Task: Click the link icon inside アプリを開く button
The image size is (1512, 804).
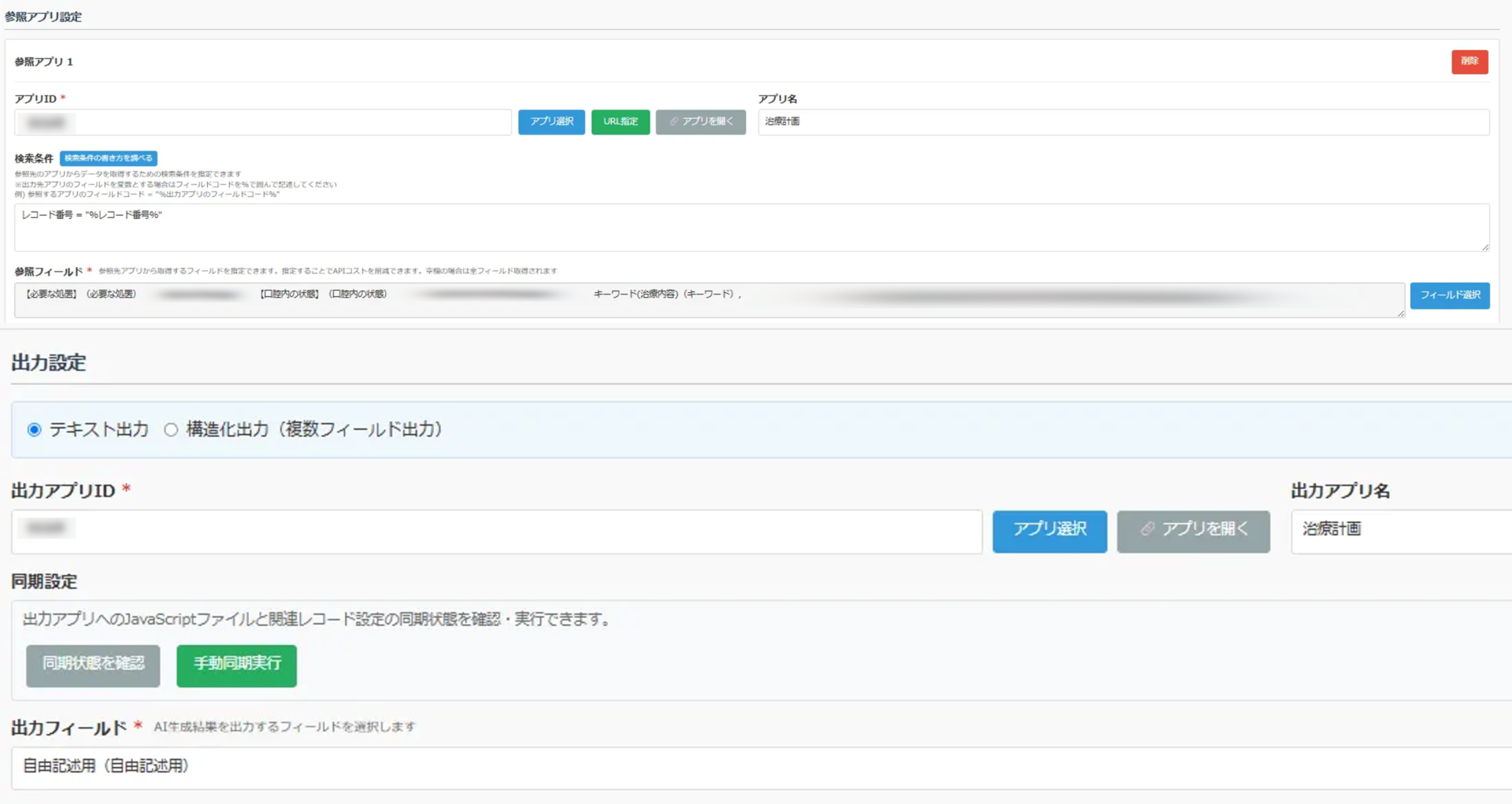Action: [x=673, y=122]
